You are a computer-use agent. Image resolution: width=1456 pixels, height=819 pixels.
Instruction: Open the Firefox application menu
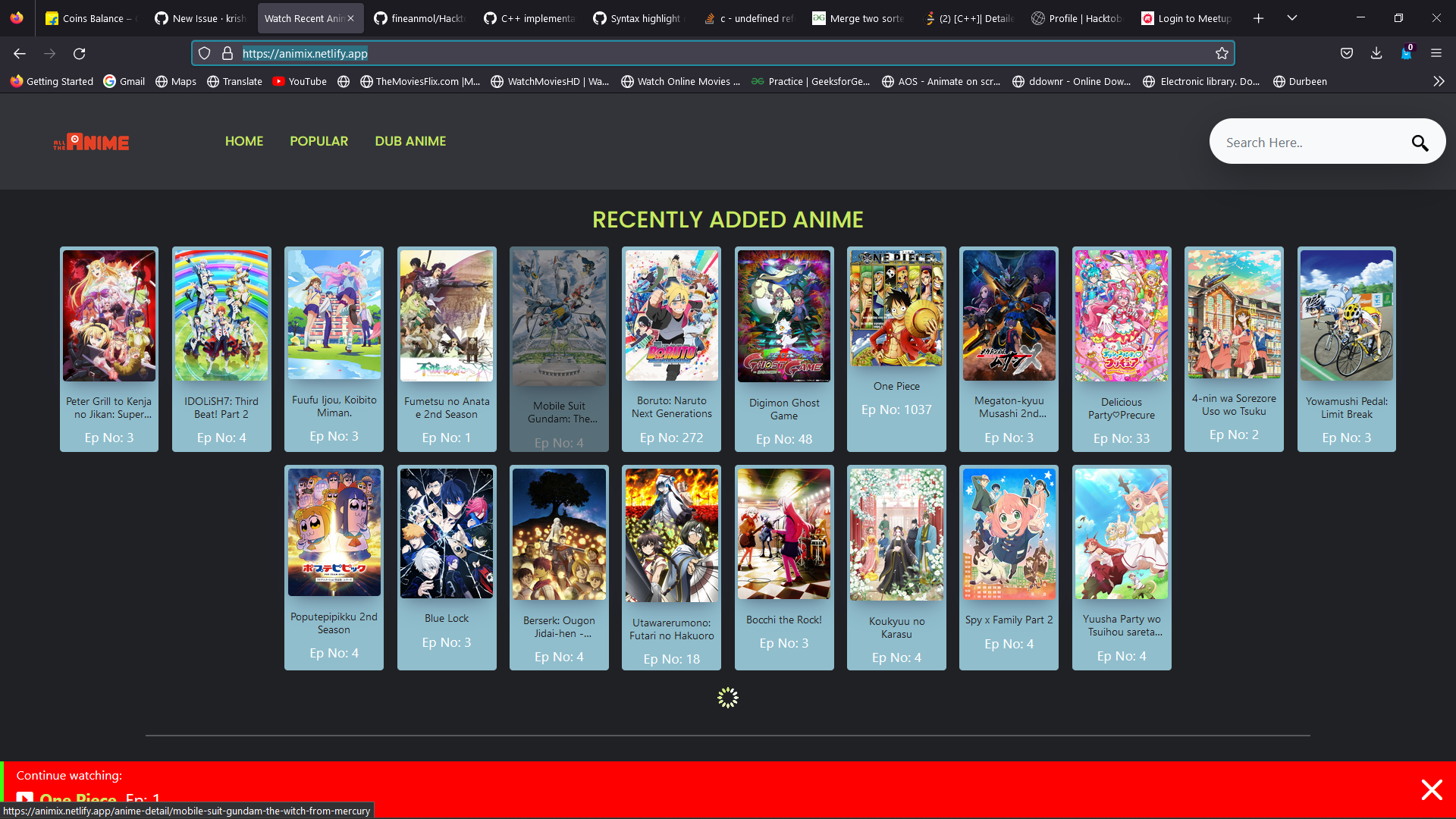(x=1436, y=53)
